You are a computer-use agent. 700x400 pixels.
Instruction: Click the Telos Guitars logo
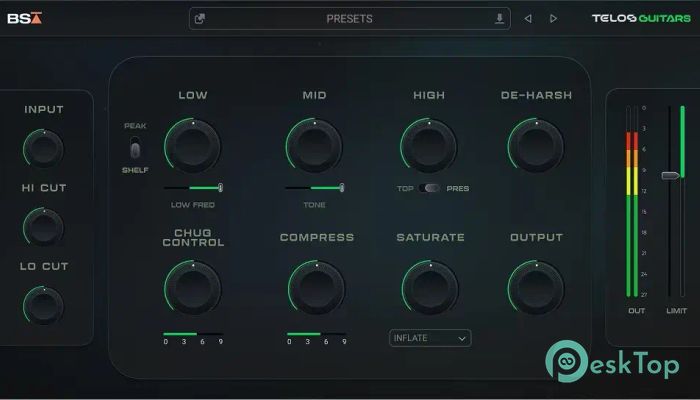pyautogui.click(x=639, y=18)
